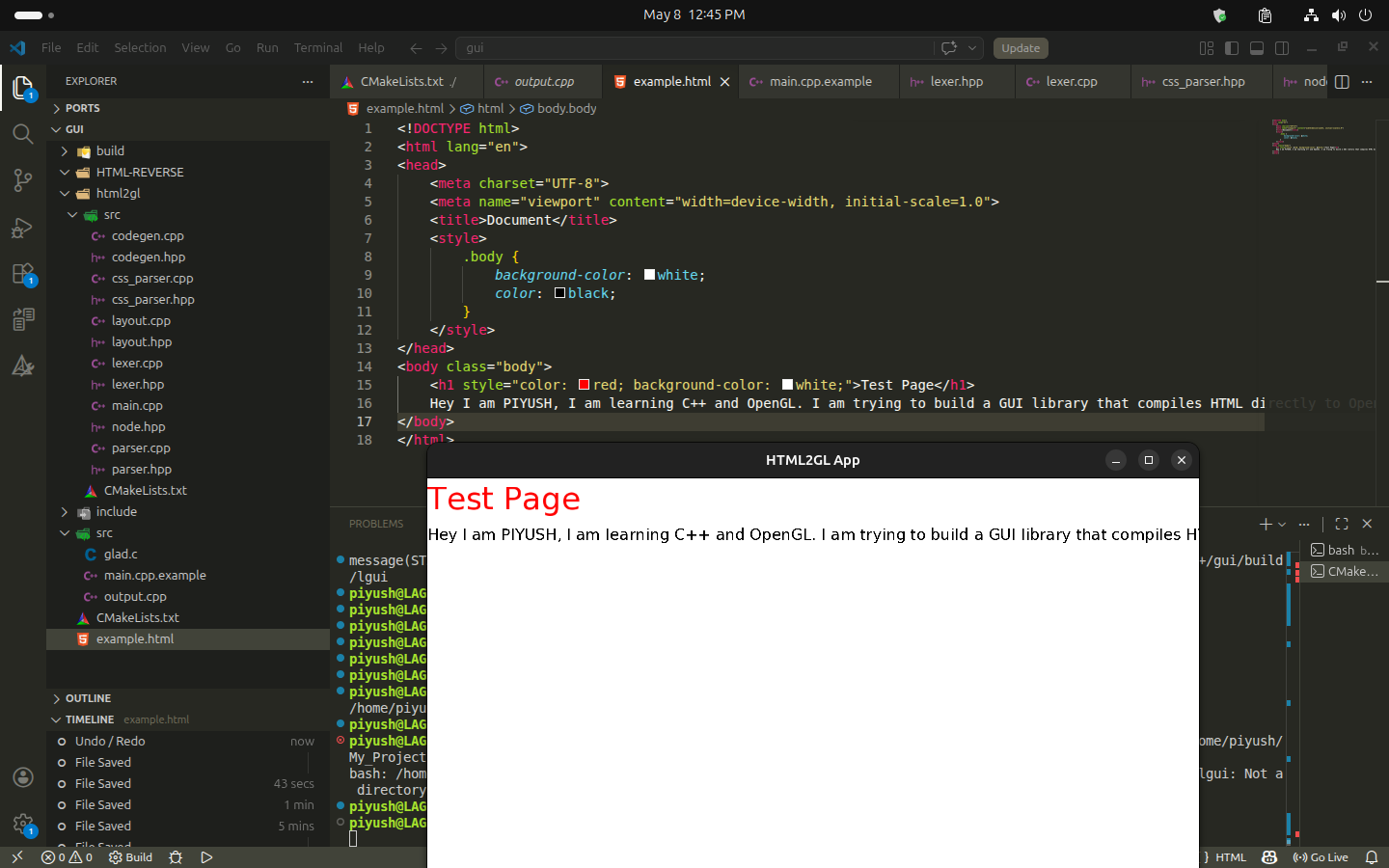Click the CMake launch play icon in status bar

(x=206, y=857)
